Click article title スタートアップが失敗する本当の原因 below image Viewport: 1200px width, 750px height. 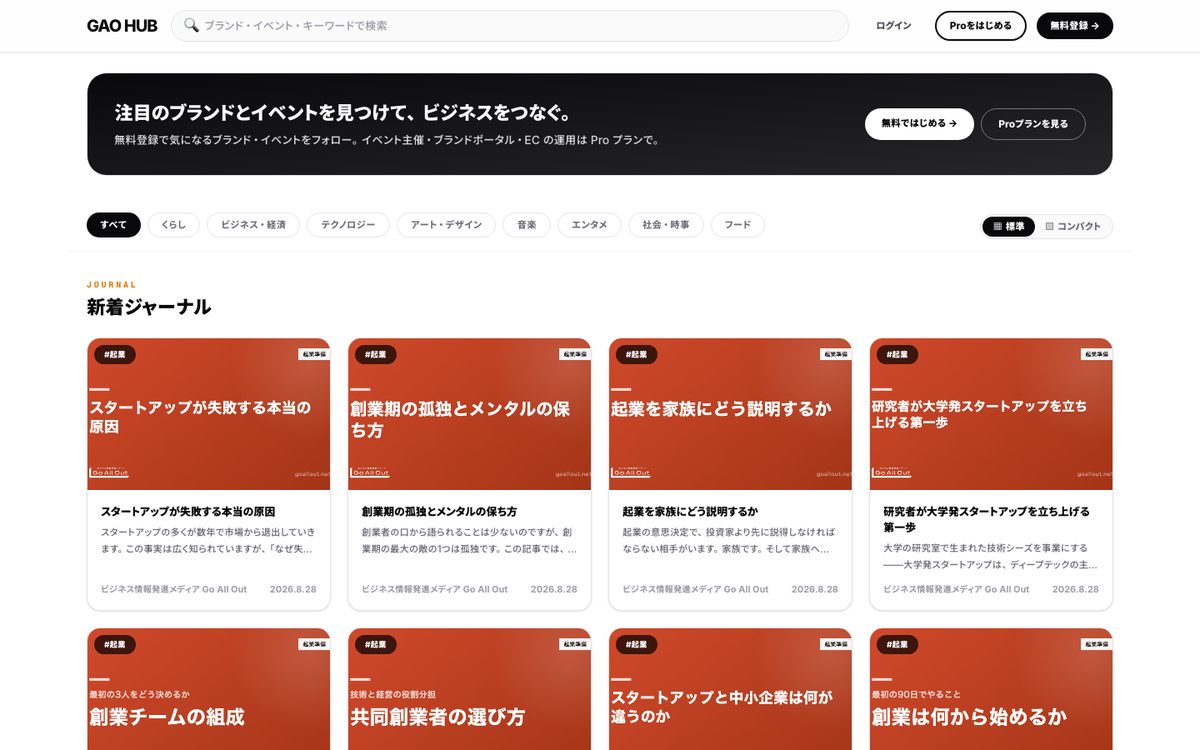(x=188, y=511)
